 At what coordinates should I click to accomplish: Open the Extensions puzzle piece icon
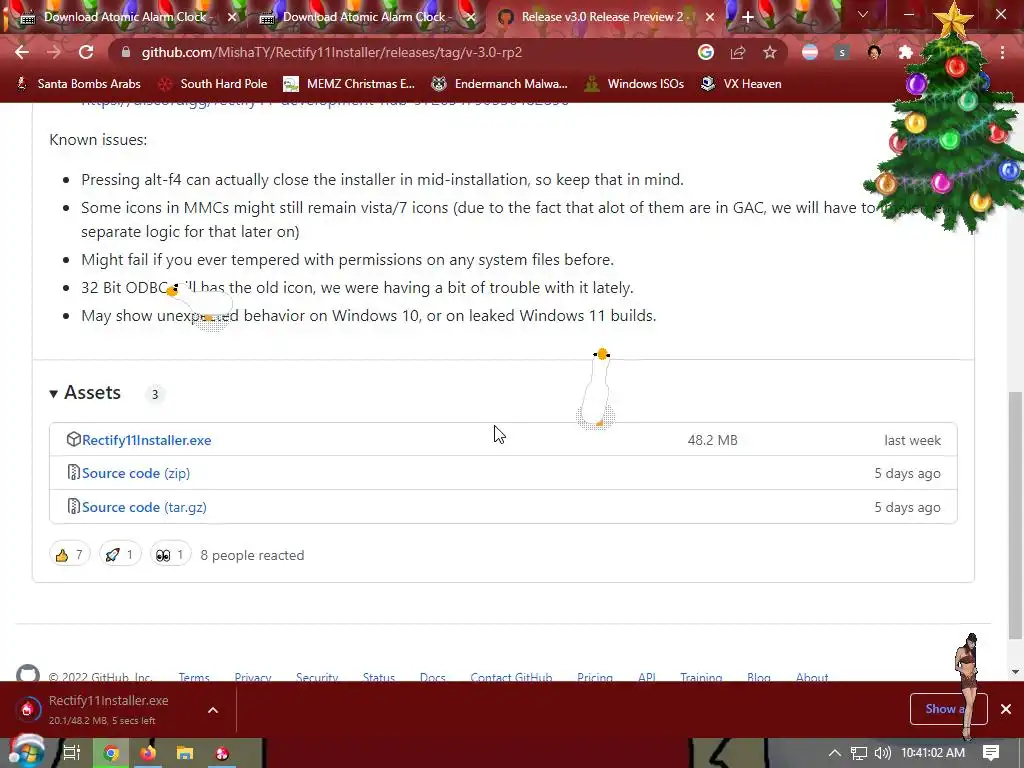tap(906, 52)
